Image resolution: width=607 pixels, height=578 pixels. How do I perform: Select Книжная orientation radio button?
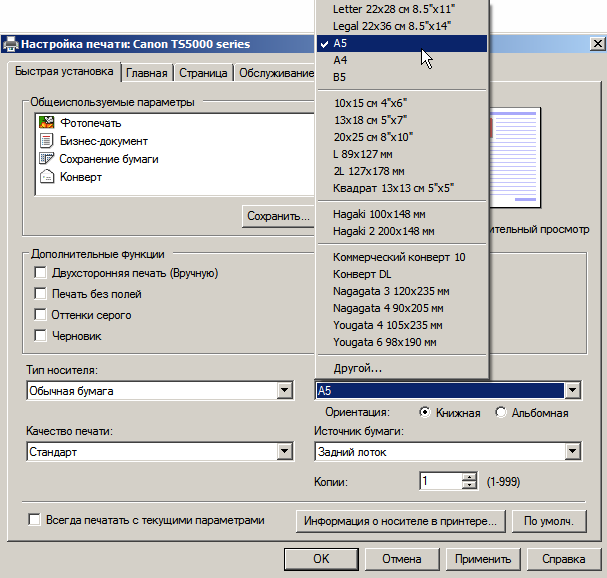[x=425, y=412]
